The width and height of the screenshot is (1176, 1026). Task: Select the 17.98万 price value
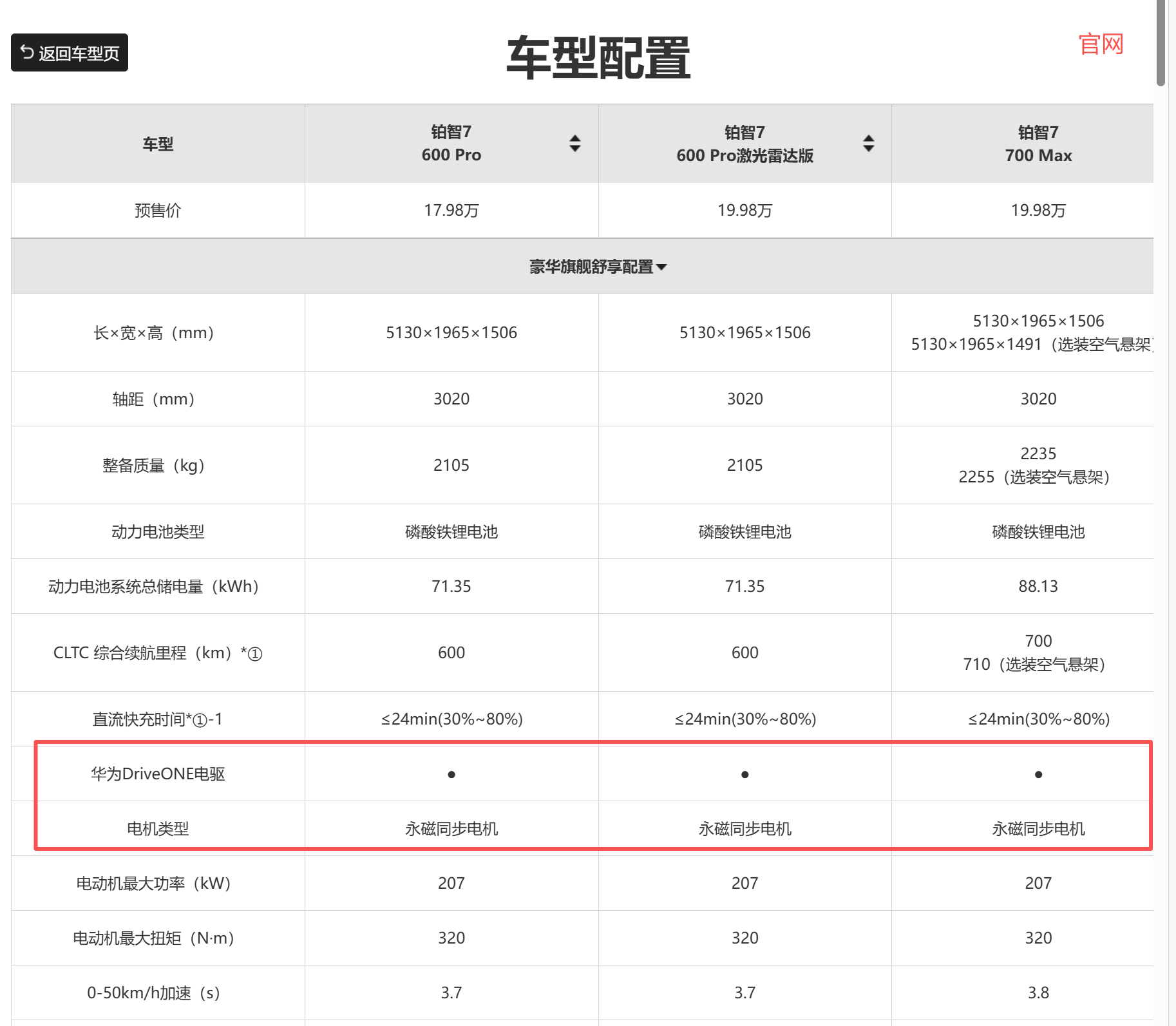click(x=451, y=211)
